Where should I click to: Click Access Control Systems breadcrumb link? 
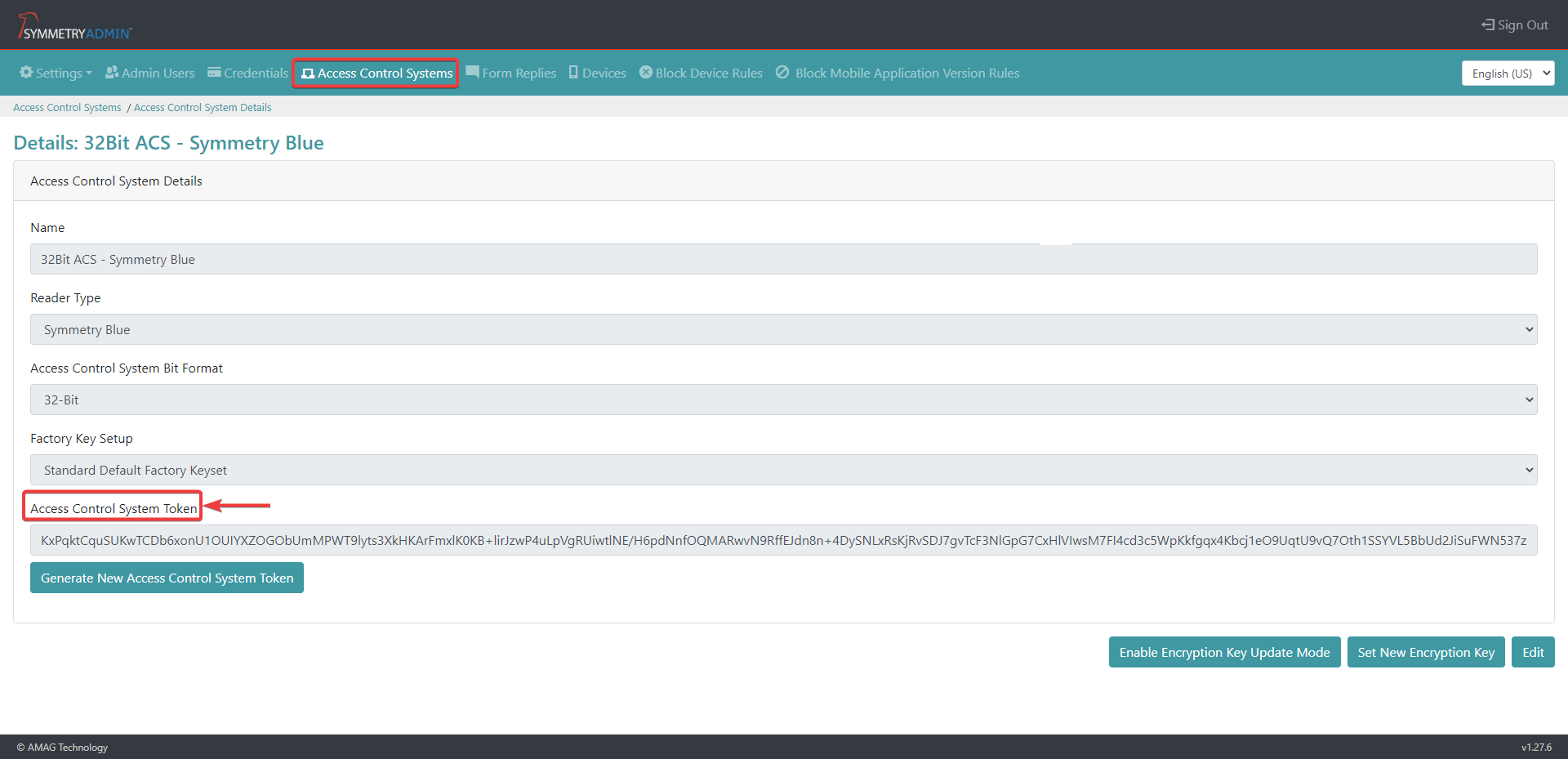(67, 107)
